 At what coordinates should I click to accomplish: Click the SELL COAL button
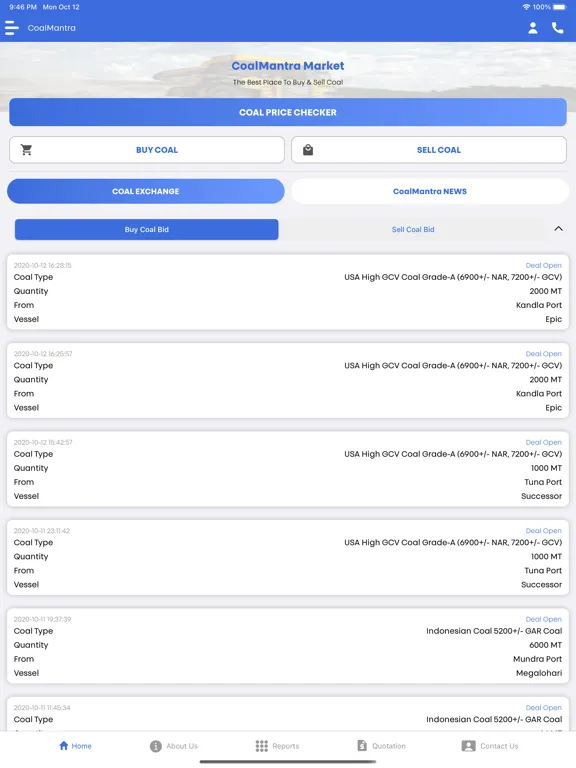pyautogui.click(x=429, y=150)
